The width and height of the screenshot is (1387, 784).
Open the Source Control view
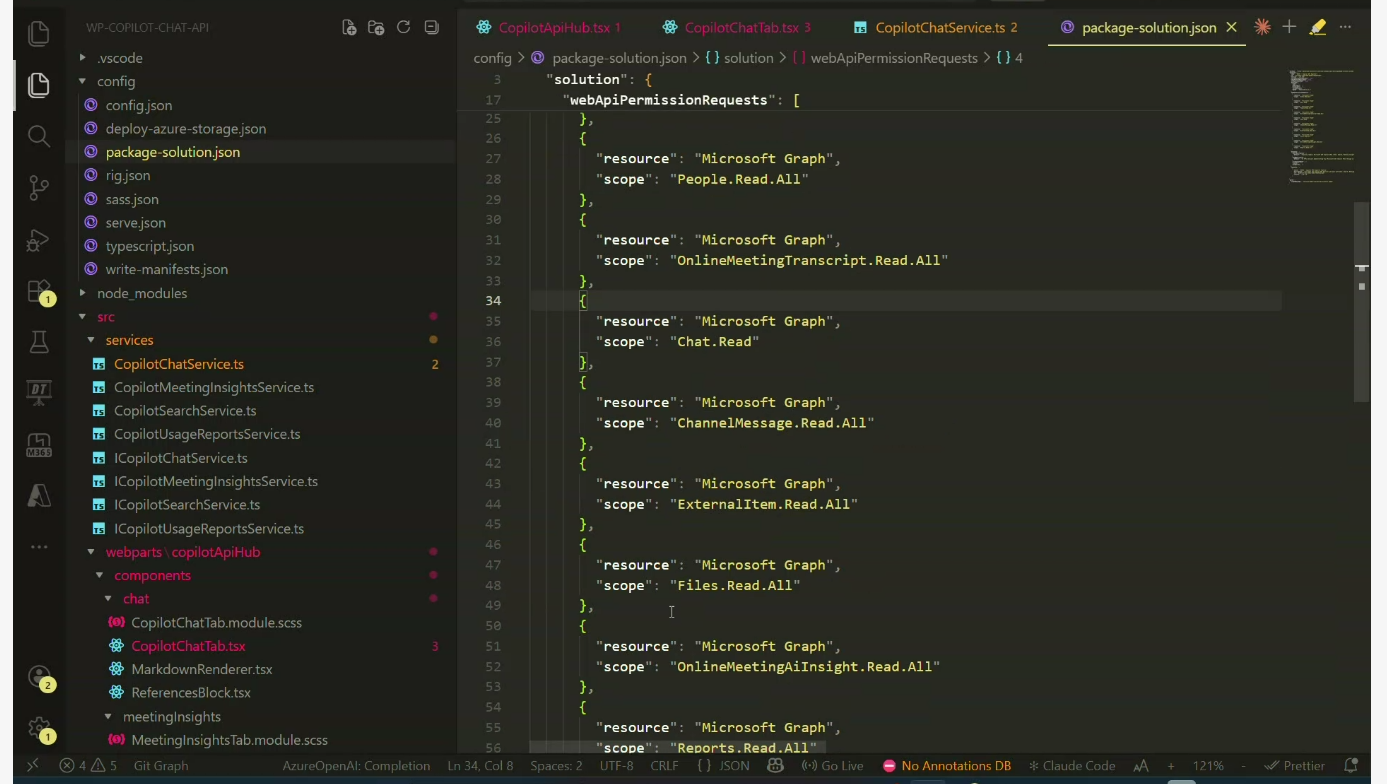(x=39, y=188)
